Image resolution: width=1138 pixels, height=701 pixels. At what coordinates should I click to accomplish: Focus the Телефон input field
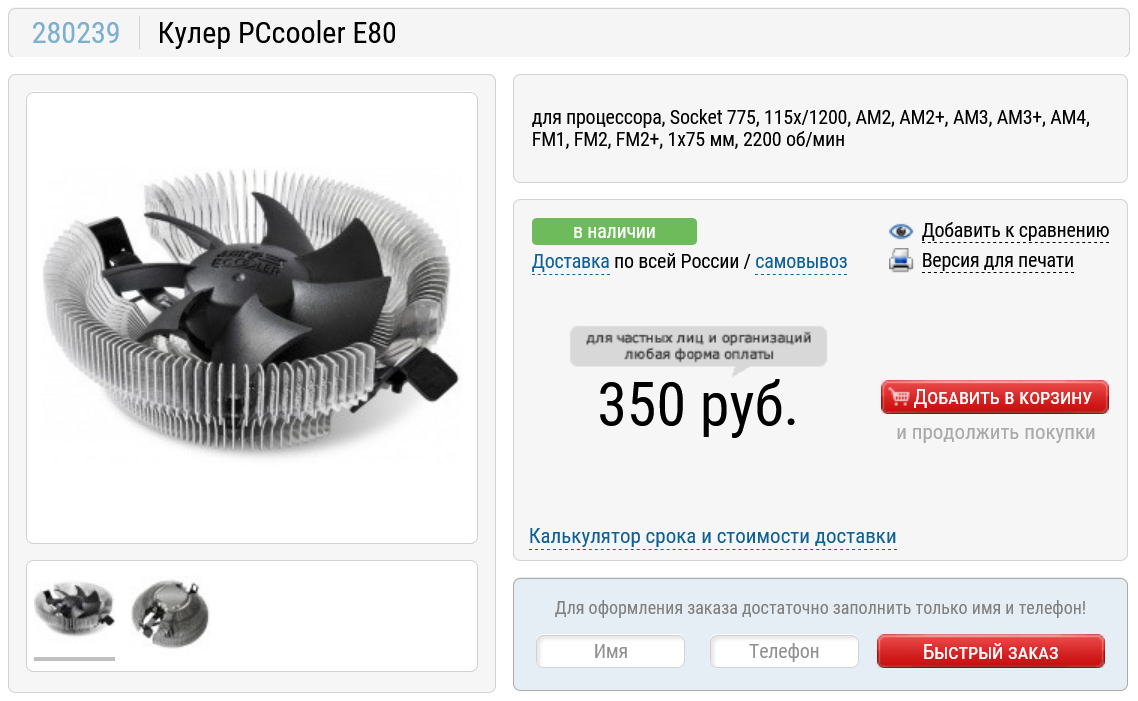[784, 652]
